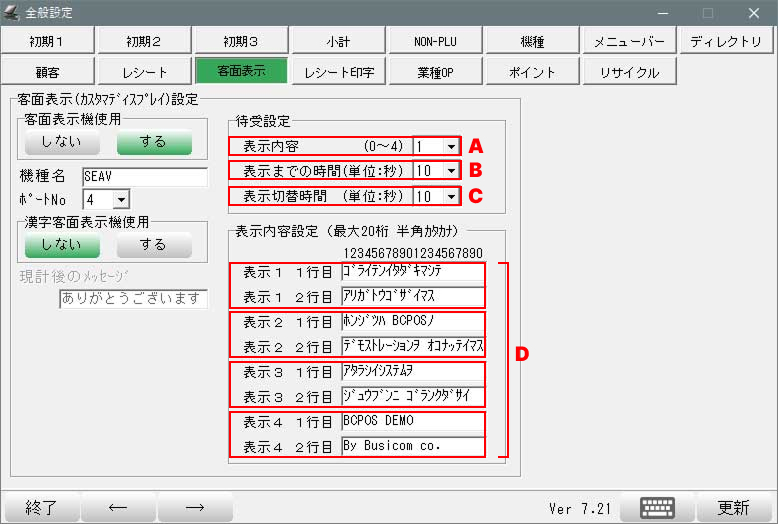
Task: Enable kanji customer display with する
Action: click(153, 244)
